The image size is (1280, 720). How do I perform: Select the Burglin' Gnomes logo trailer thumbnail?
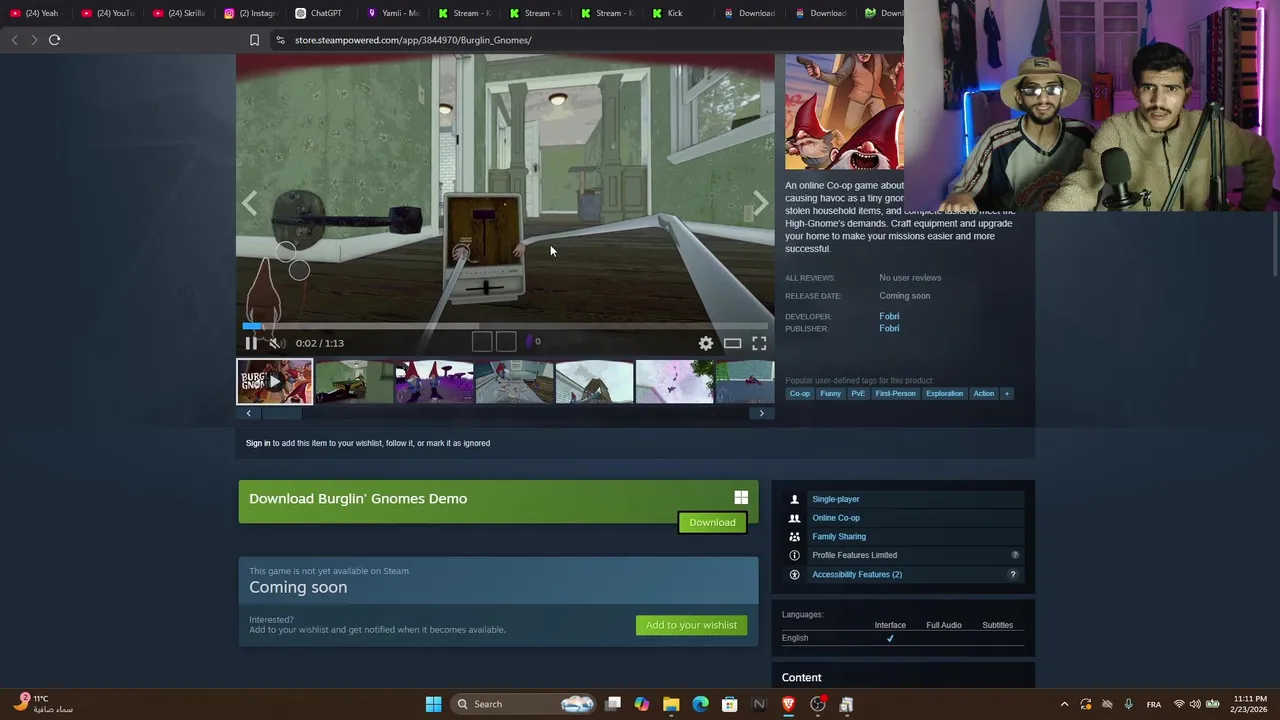tap(274, 381)
